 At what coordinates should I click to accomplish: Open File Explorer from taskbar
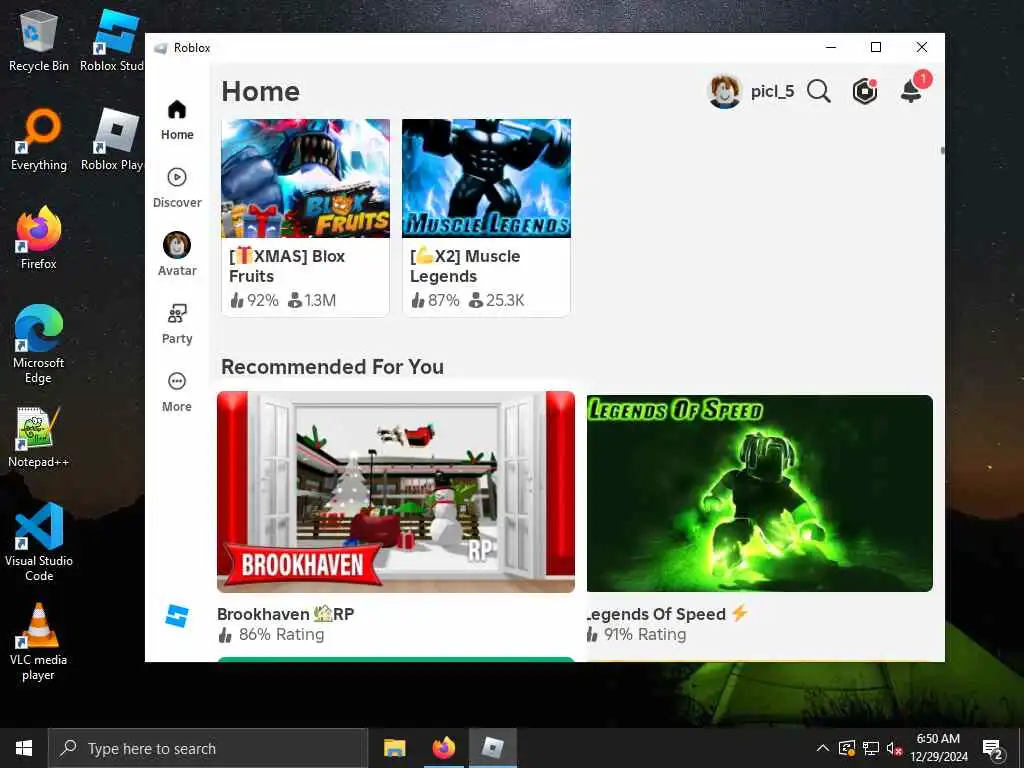click(394, 748)
